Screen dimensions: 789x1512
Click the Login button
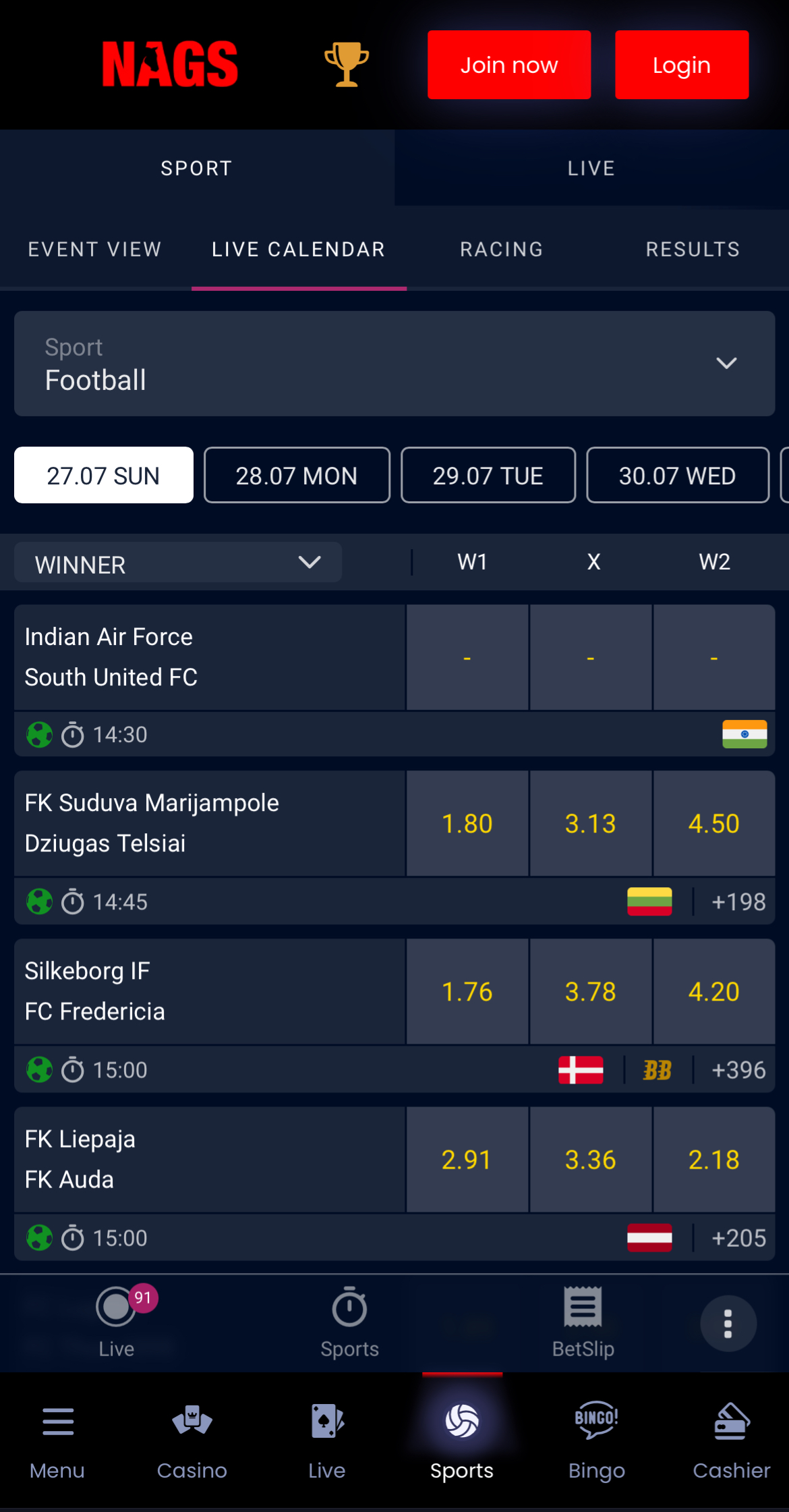(x=681, y=64)
